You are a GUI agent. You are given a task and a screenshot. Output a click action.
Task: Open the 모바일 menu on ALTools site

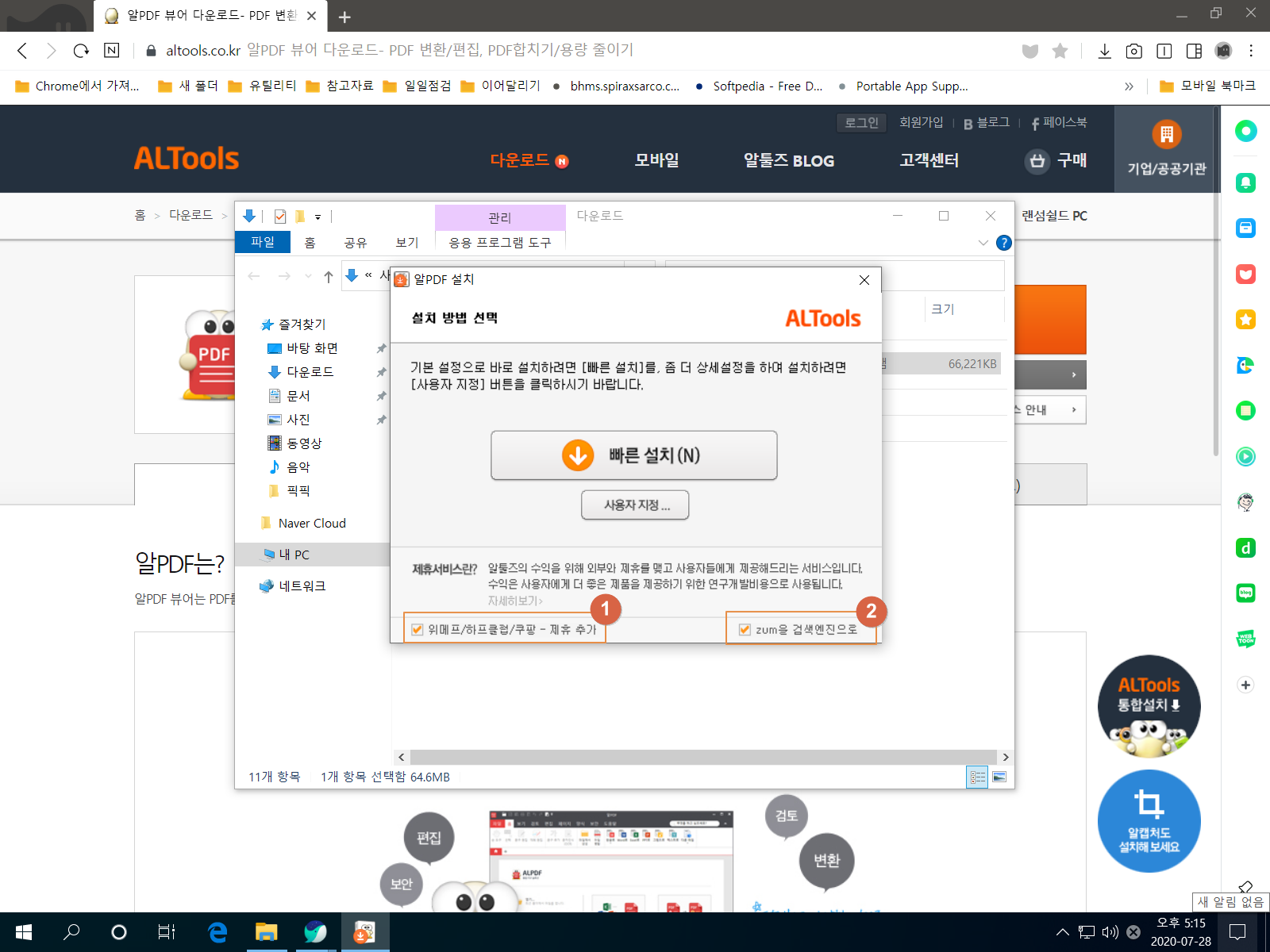656,160
